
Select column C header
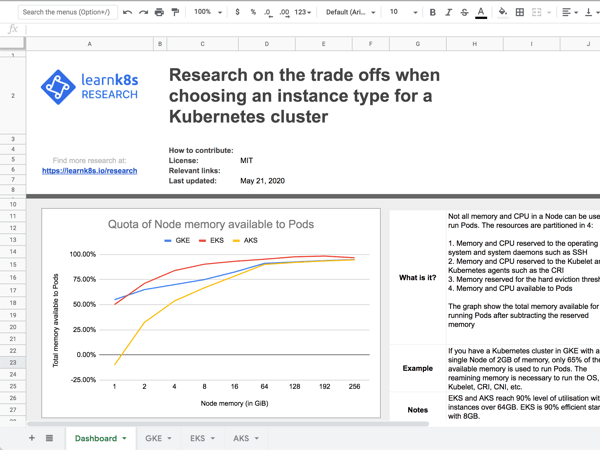[202, 44]
